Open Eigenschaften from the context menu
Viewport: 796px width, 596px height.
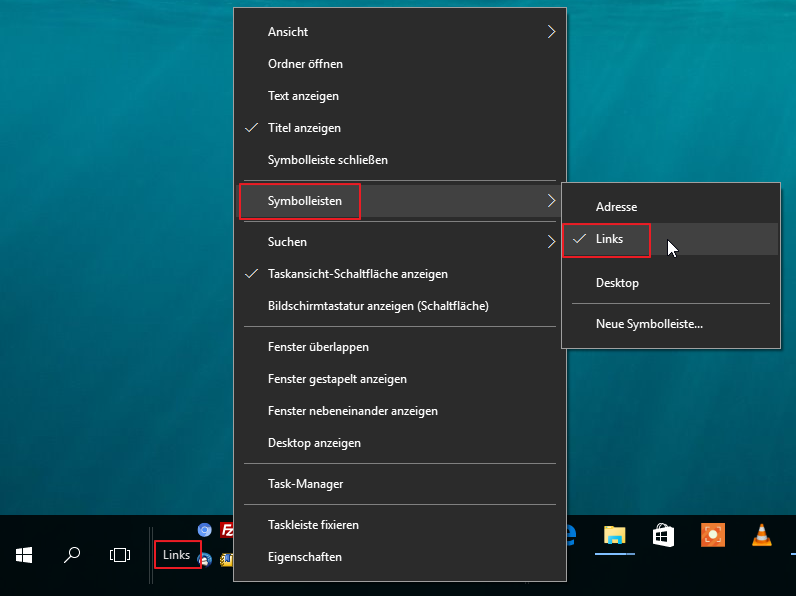click(x=400, y=557)
